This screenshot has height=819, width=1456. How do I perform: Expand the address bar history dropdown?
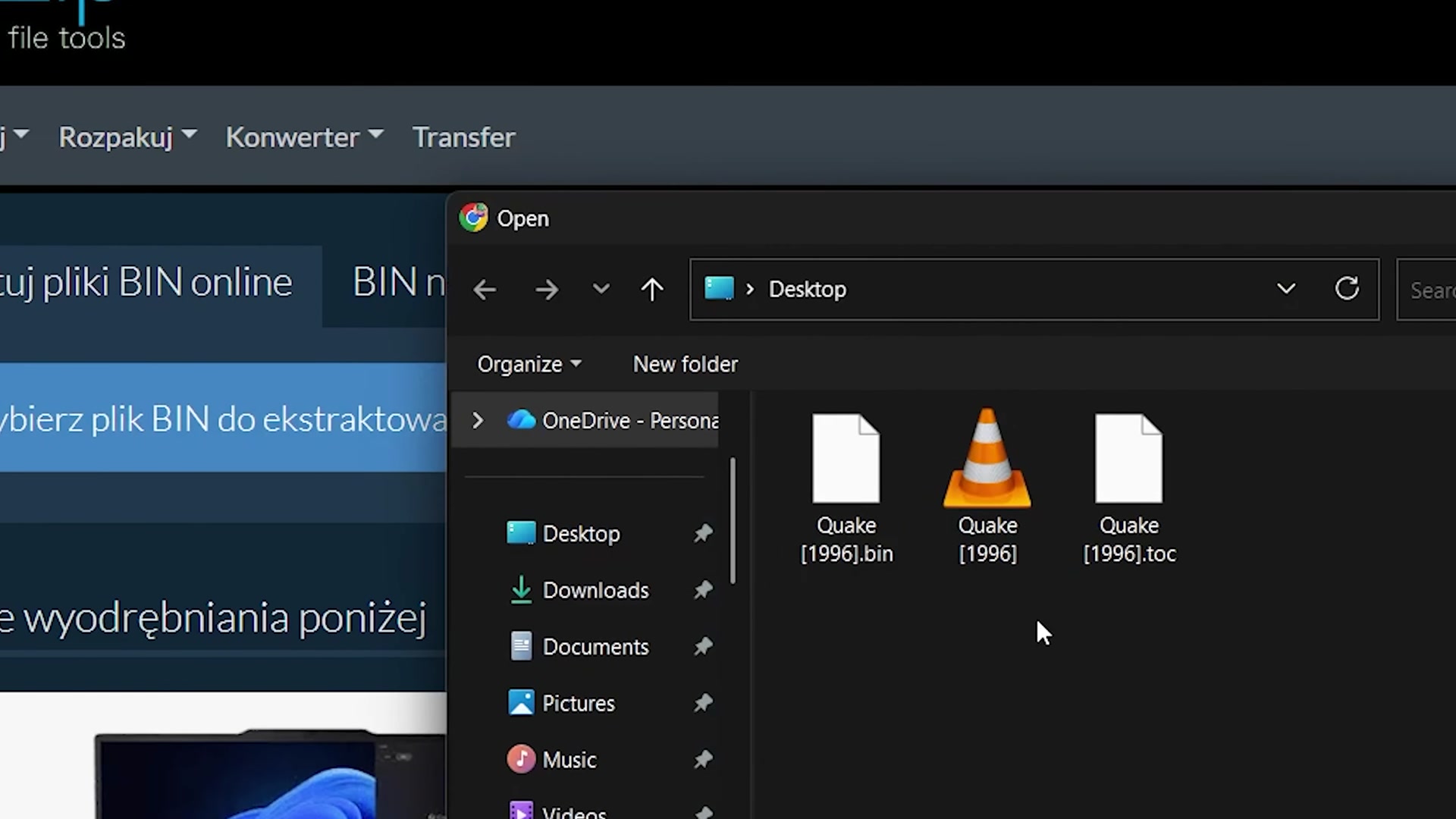coord(1286,289)
